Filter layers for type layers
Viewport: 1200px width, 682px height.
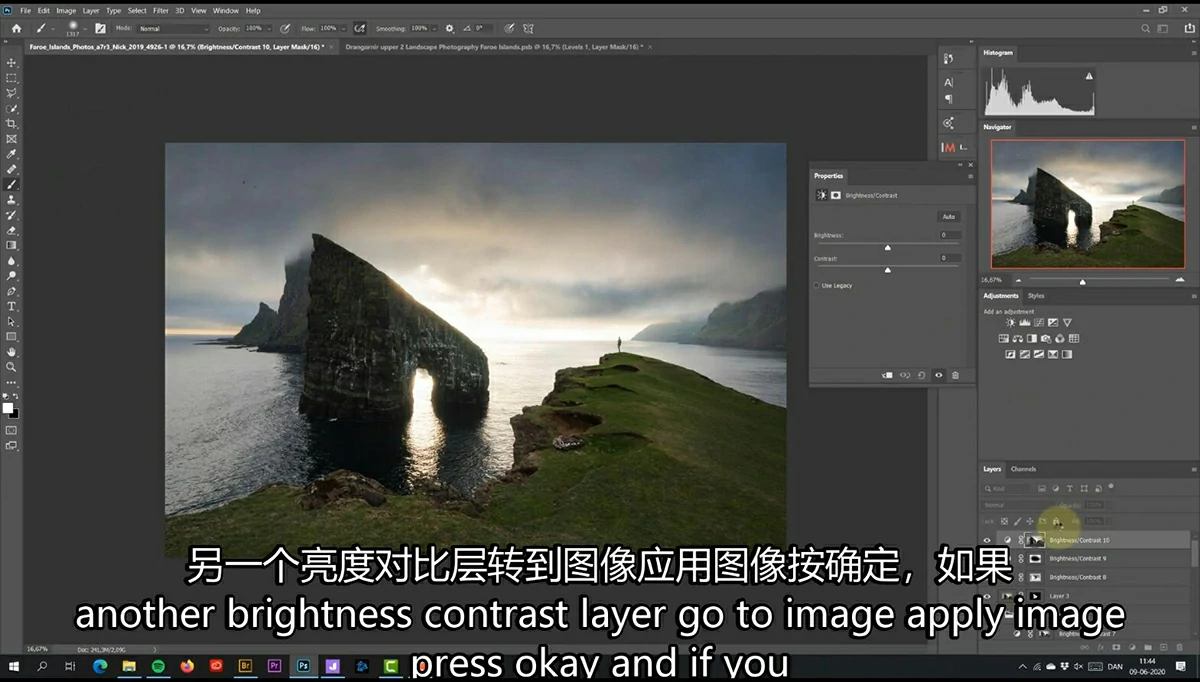click(x=1071, y=489)
